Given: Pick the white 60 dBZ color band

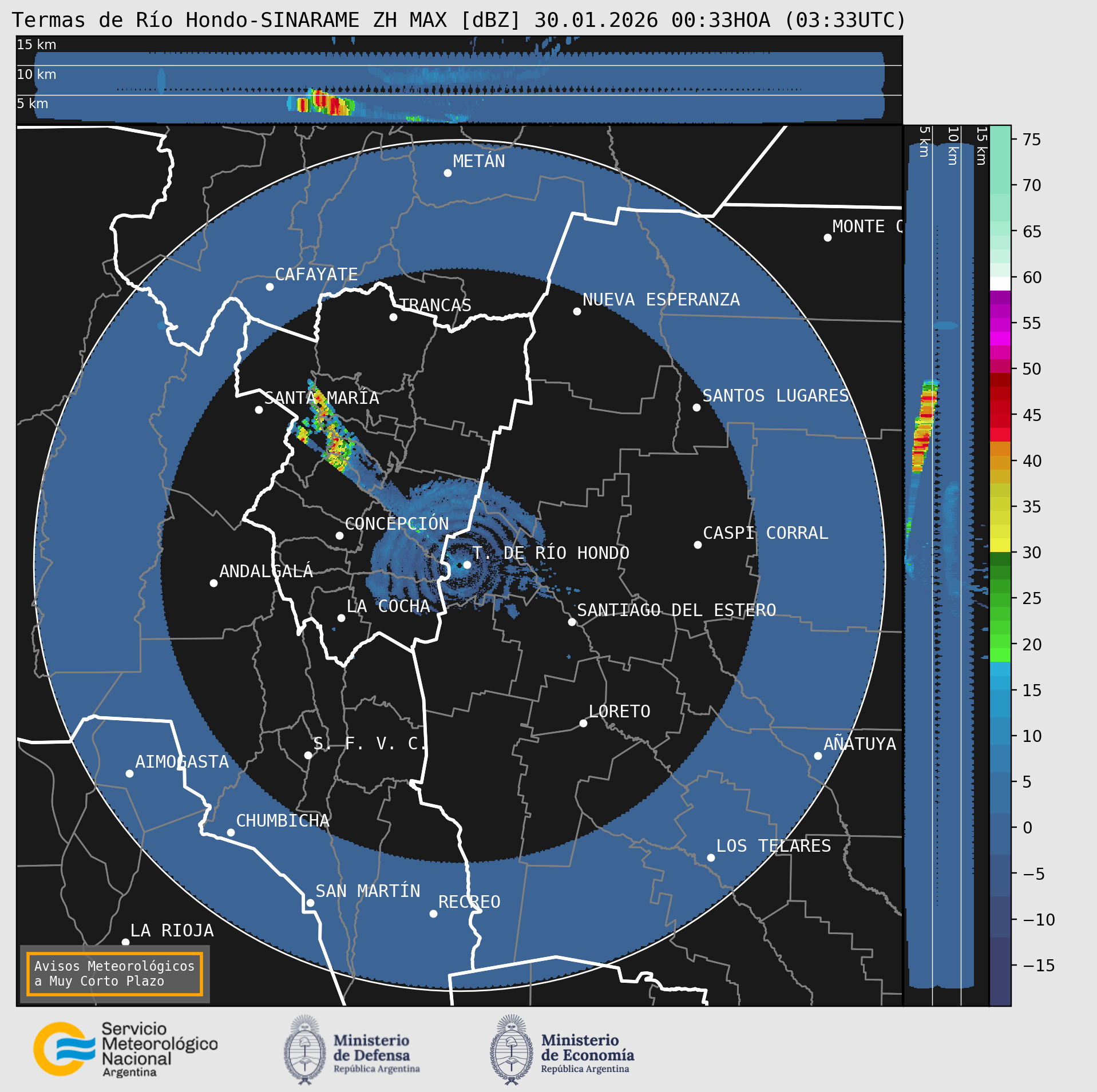Looking at the screenshot, I should 1000,284.
